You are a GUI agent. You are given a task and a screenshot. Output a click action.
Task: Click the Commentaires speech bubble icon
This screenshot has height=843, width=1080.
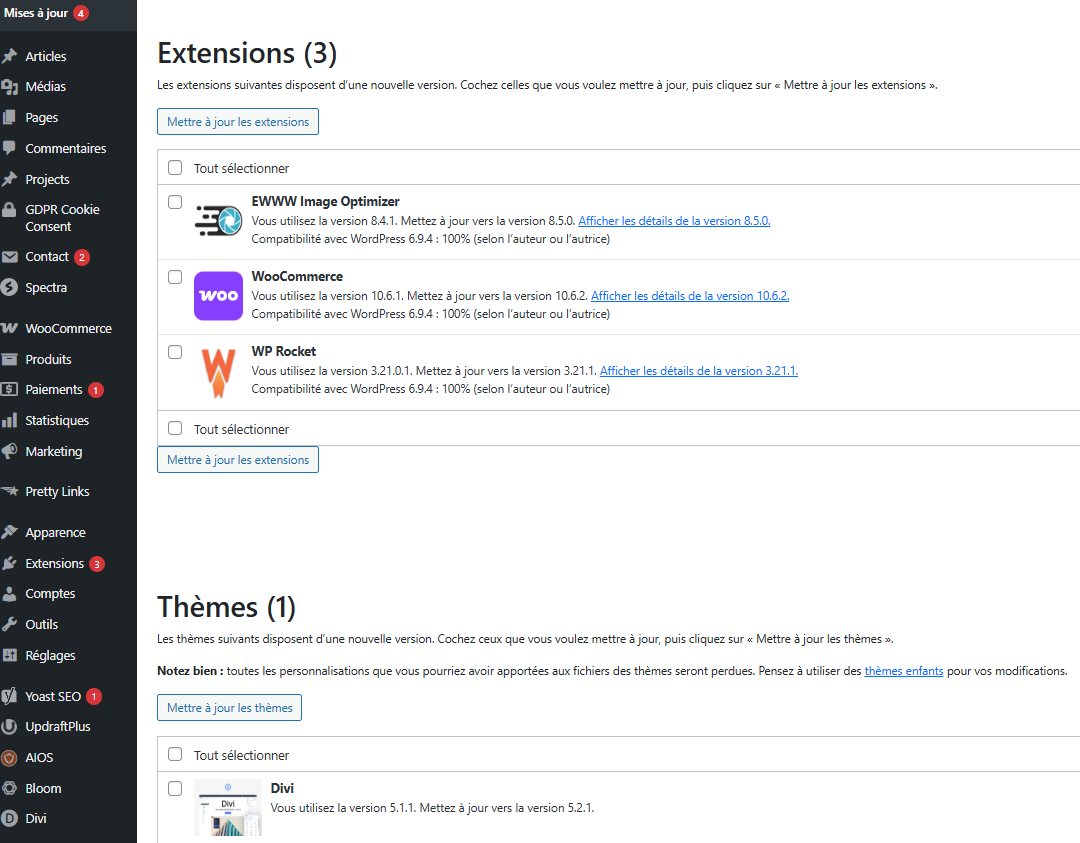pyautogui.click(x=10, y=148)
